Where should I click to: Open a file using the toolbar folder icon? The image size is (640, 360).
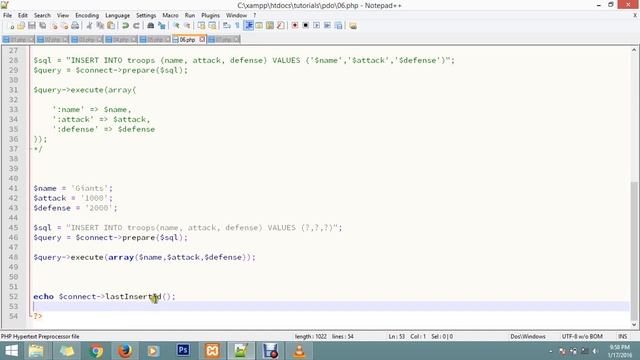(x=21, y=26)
